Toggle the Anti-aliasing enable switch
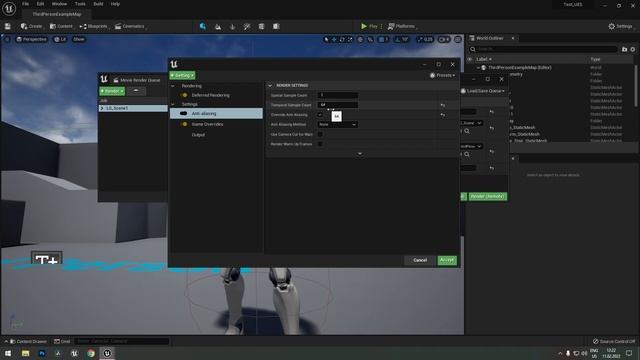This screenshot has height=360, width=640. (184, 113)
